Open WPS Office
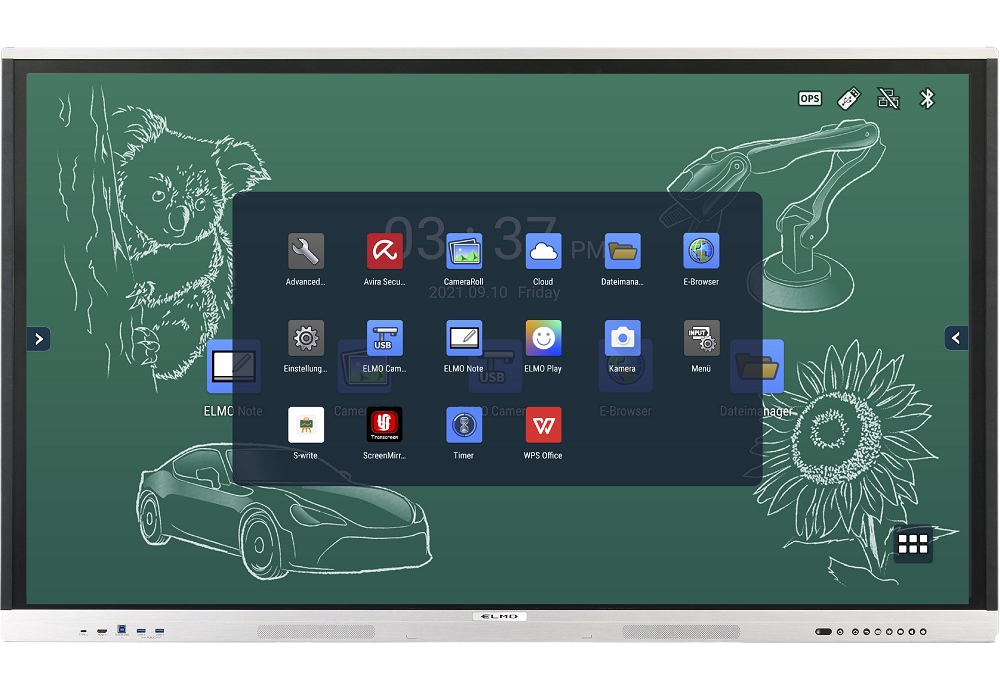Image resolution: width=1000 pixels, height=700 pixels. pyautogui.click(x=543, y=425)
